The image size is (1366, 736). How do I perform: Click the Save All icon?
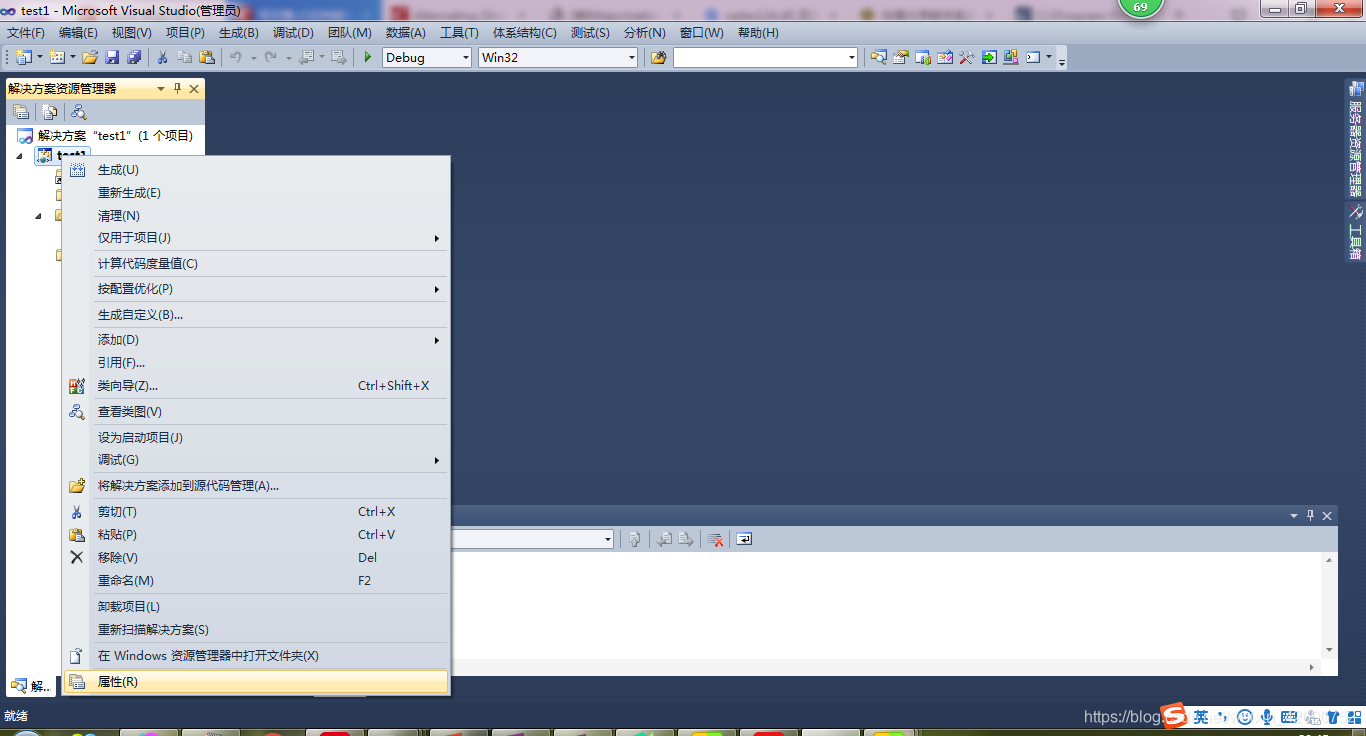click(134, 57)
